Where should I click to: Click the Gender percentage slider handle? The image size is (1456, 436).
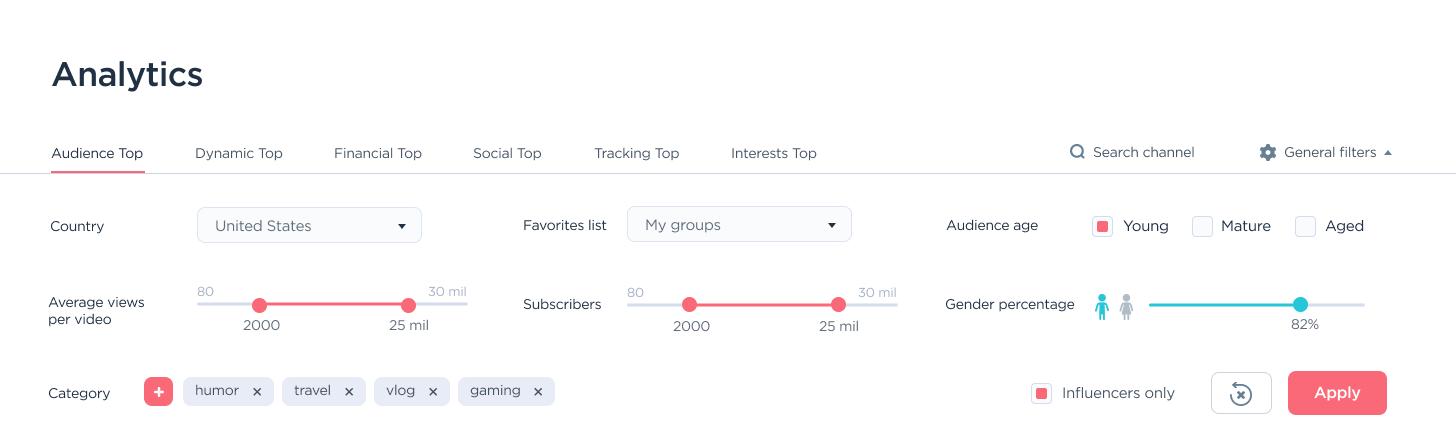point(1300,304)
